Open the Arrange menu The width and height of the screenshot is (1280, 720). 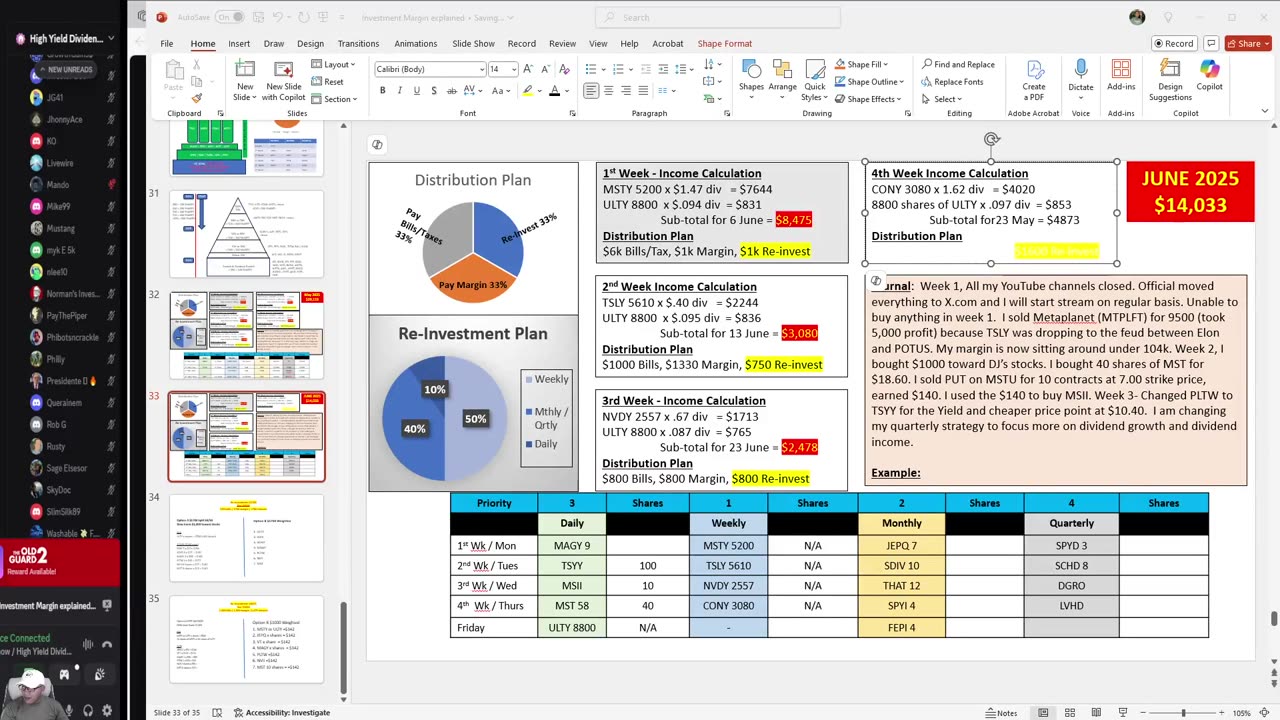point(782,78)
